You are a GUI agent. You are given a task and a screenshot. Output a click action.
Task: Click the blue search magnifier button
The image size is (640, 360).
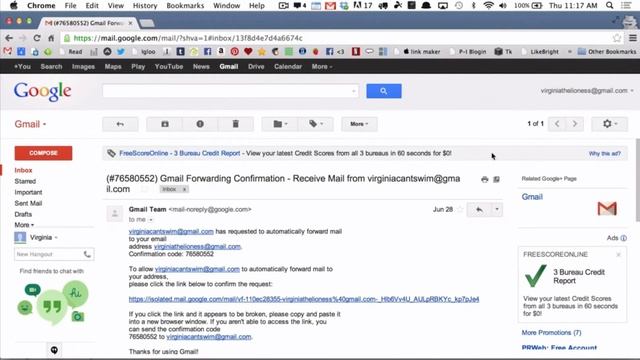coord(384,91)
